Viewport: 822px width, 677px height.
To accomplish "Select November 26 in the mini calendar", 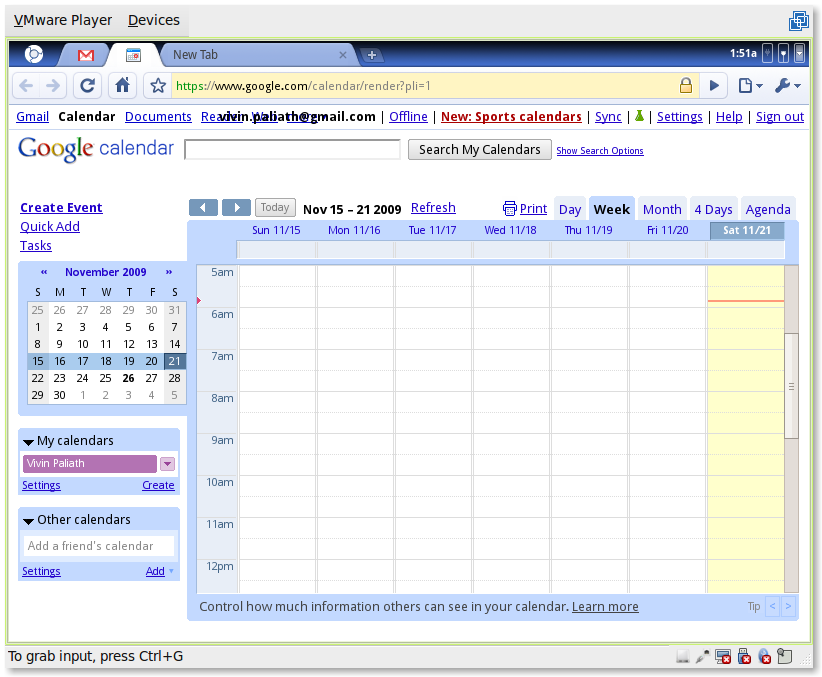I will (x=128, y=378).
